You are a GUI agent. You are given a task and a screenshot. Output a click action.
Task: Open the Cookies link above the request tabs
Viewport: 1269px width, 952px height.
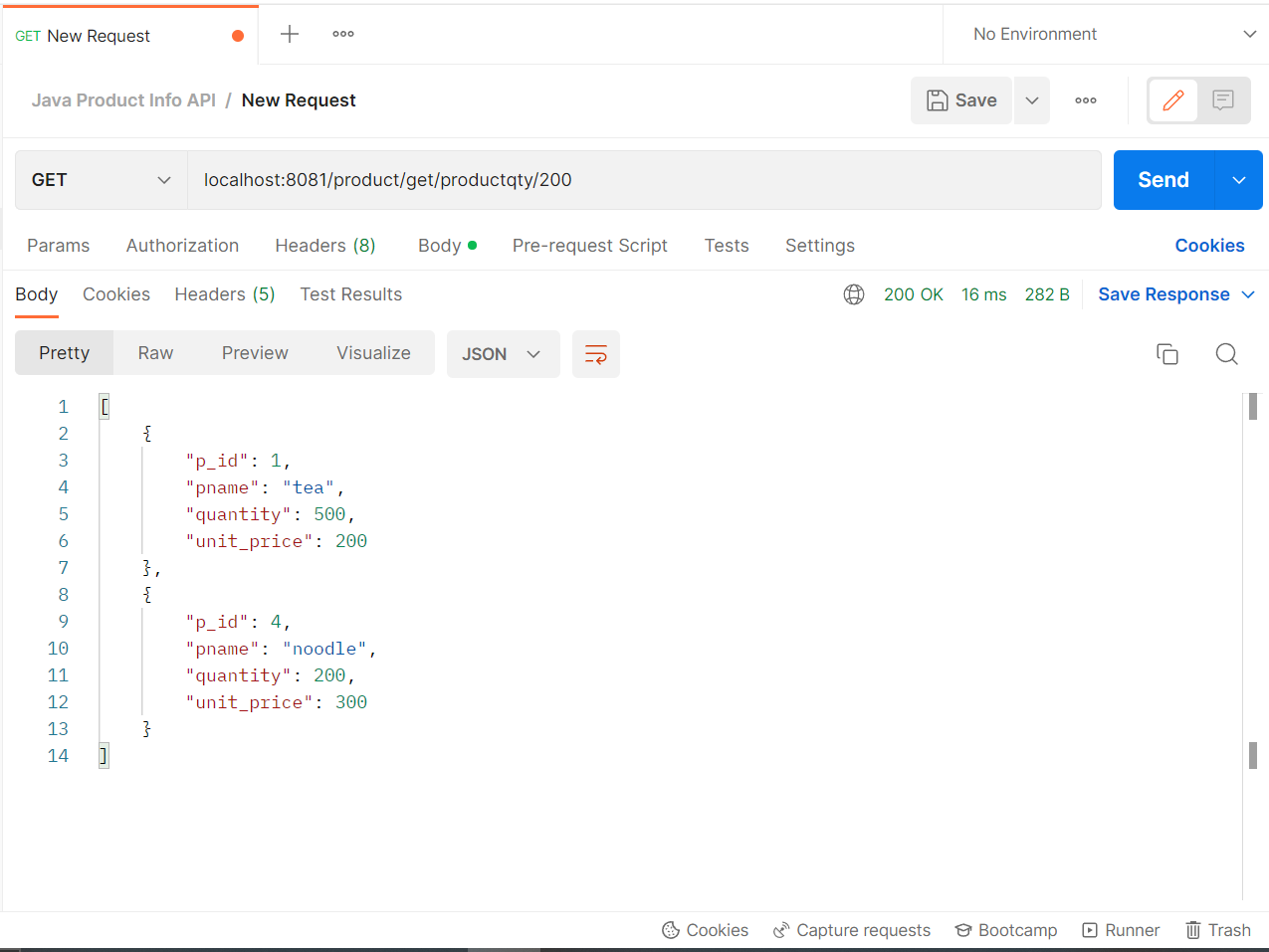(1209, 245)
